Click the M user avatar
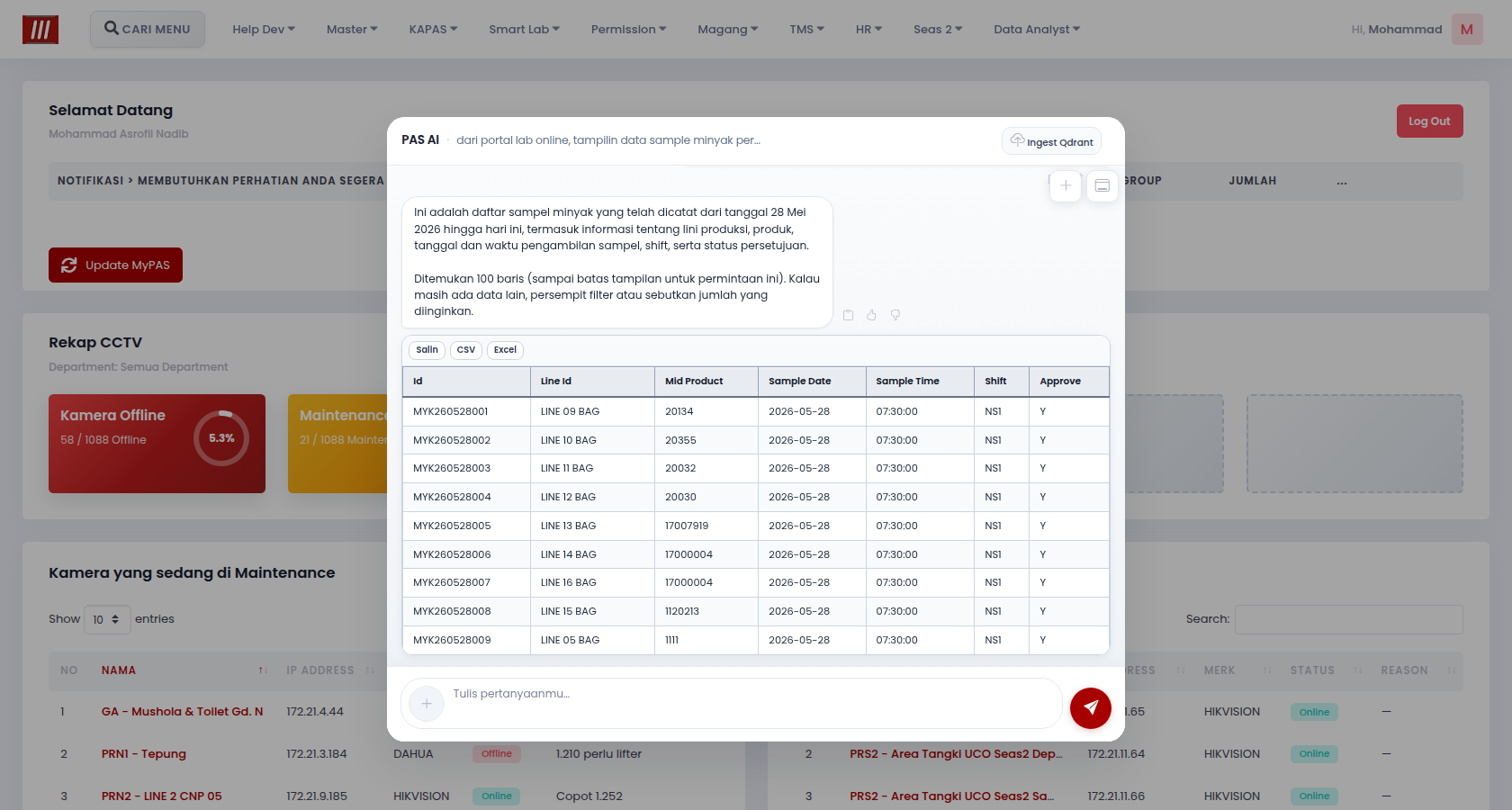 point(1467,30)
